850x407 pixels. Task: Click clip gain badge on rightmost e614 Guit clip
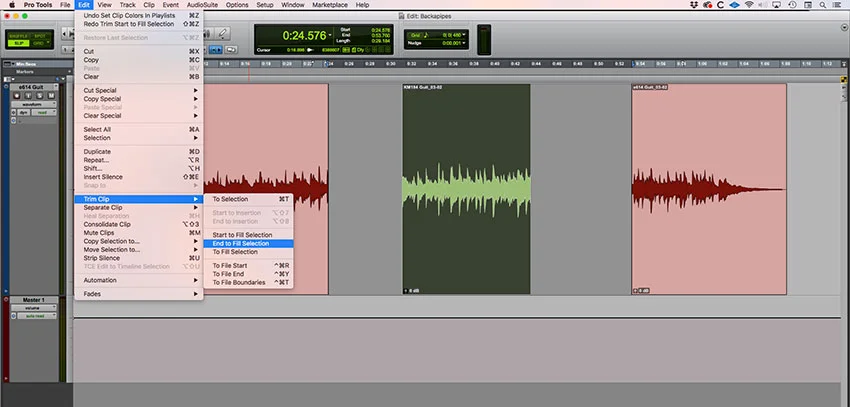[x=641, y=290]
